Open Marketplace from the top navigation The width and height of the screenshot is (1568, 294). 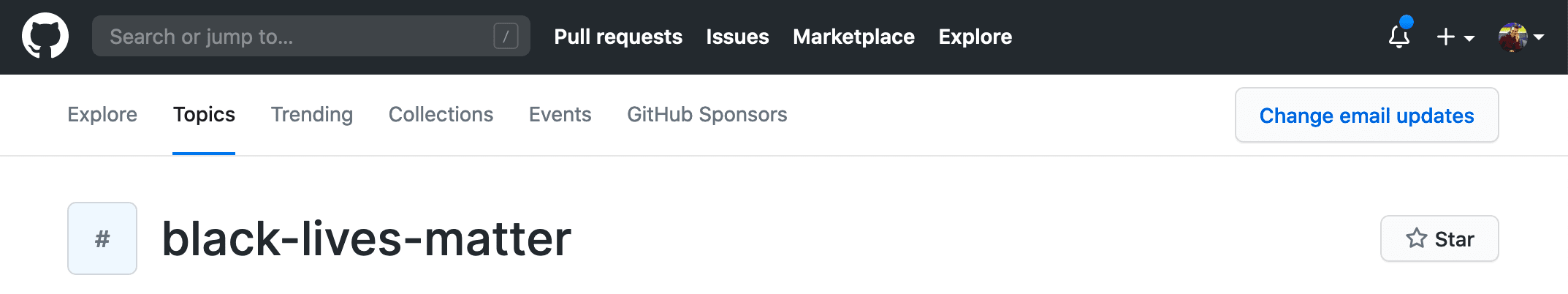(853, 37)
